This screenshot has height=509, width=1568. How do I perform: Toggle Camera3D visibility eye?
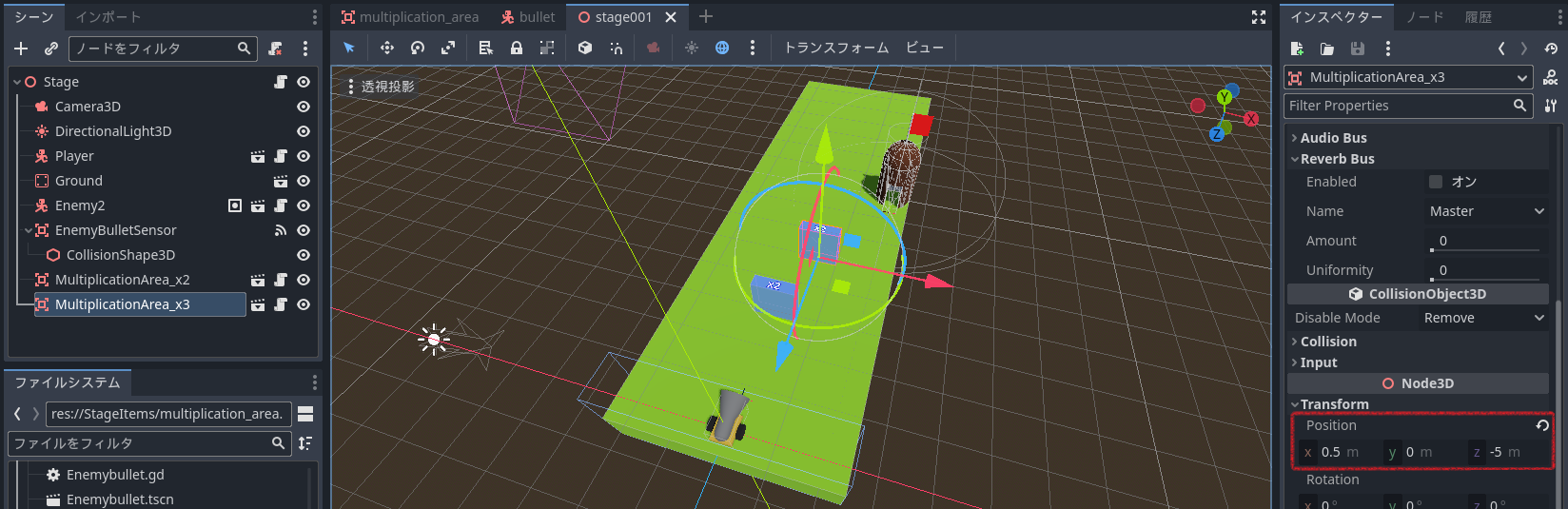304,107
